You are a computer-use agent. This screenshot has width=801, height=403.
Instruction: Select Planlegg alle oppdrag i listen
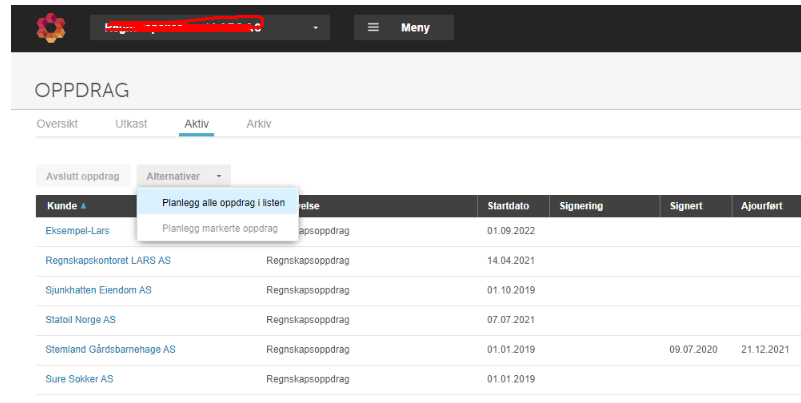pos(223,203)
